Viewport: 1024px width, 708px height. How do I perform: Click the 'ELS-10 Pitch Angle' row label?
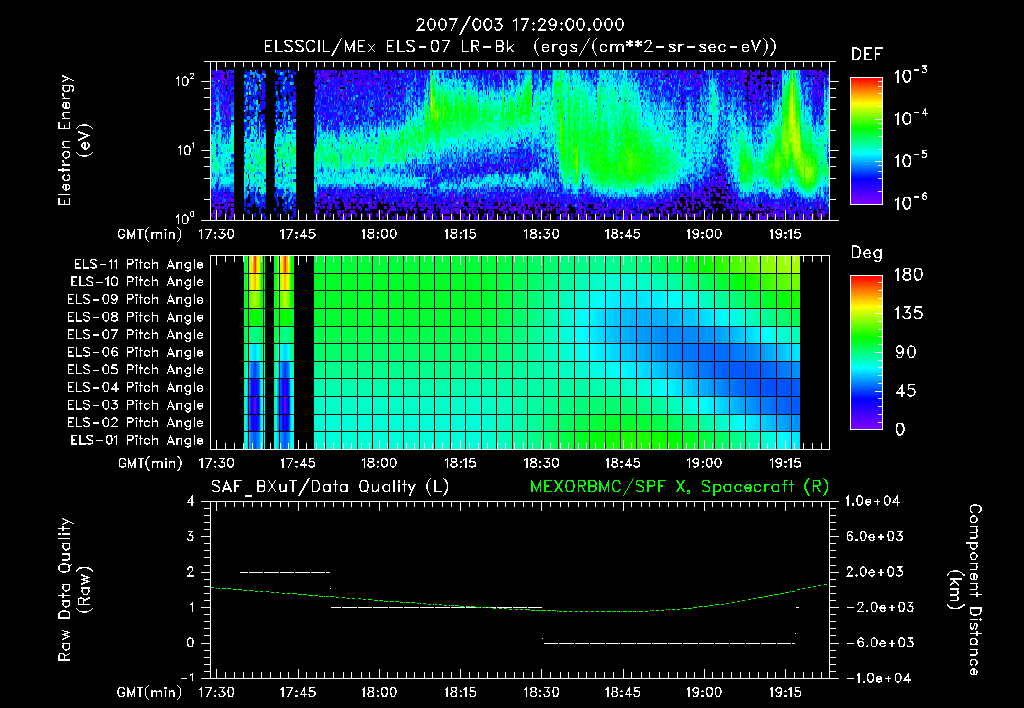tap(137, 282)
